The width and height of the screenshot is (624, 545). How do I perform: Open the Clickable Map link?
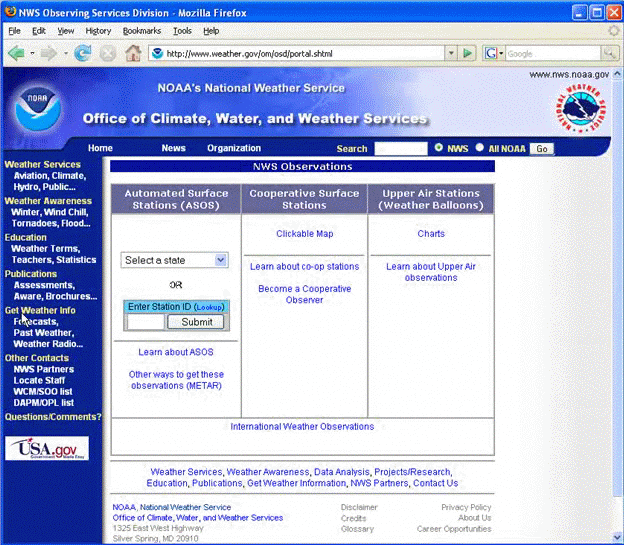[304, 234]
